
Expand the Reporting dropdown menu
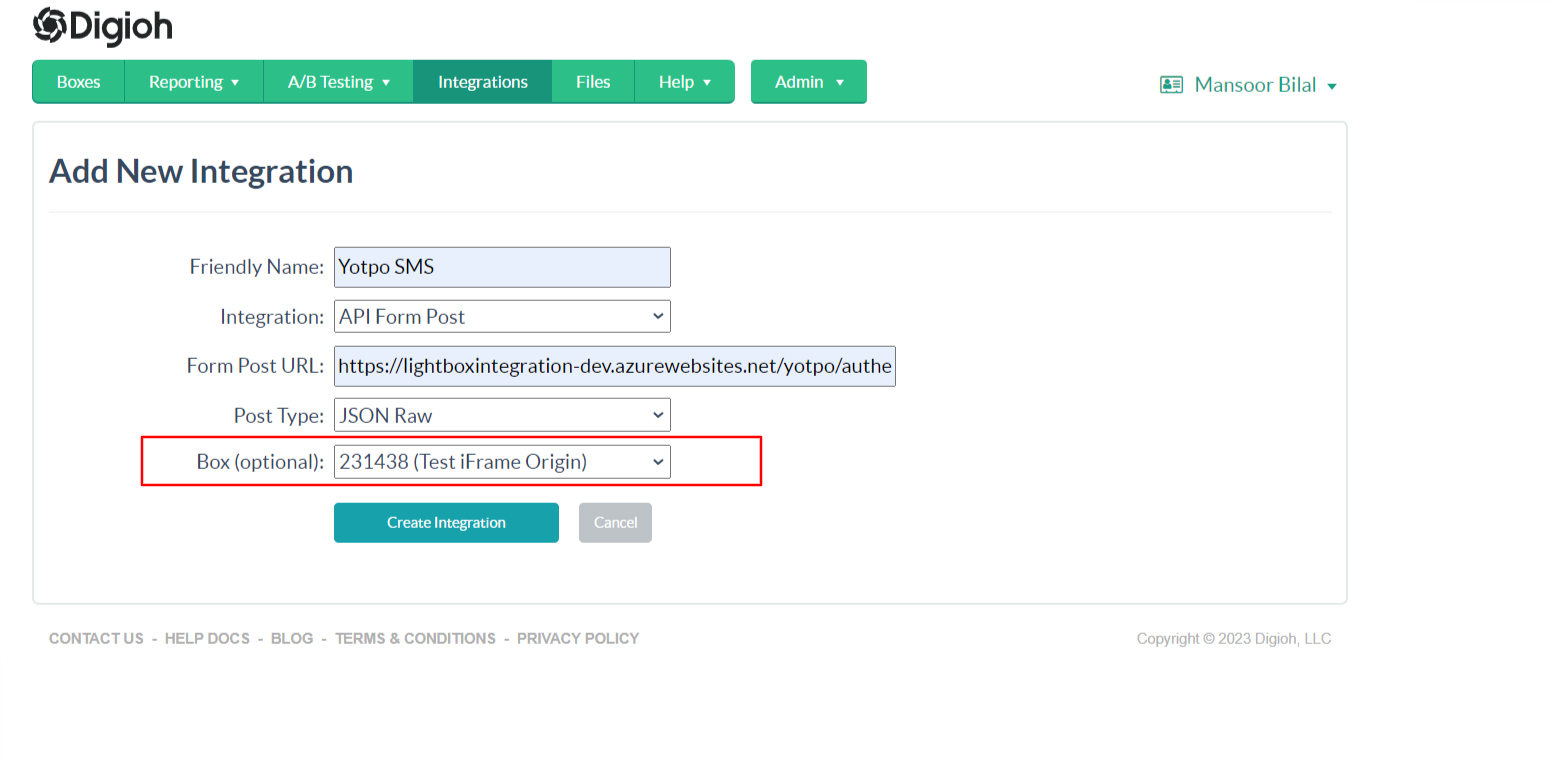pyautogui.click(x=194, y=82)
